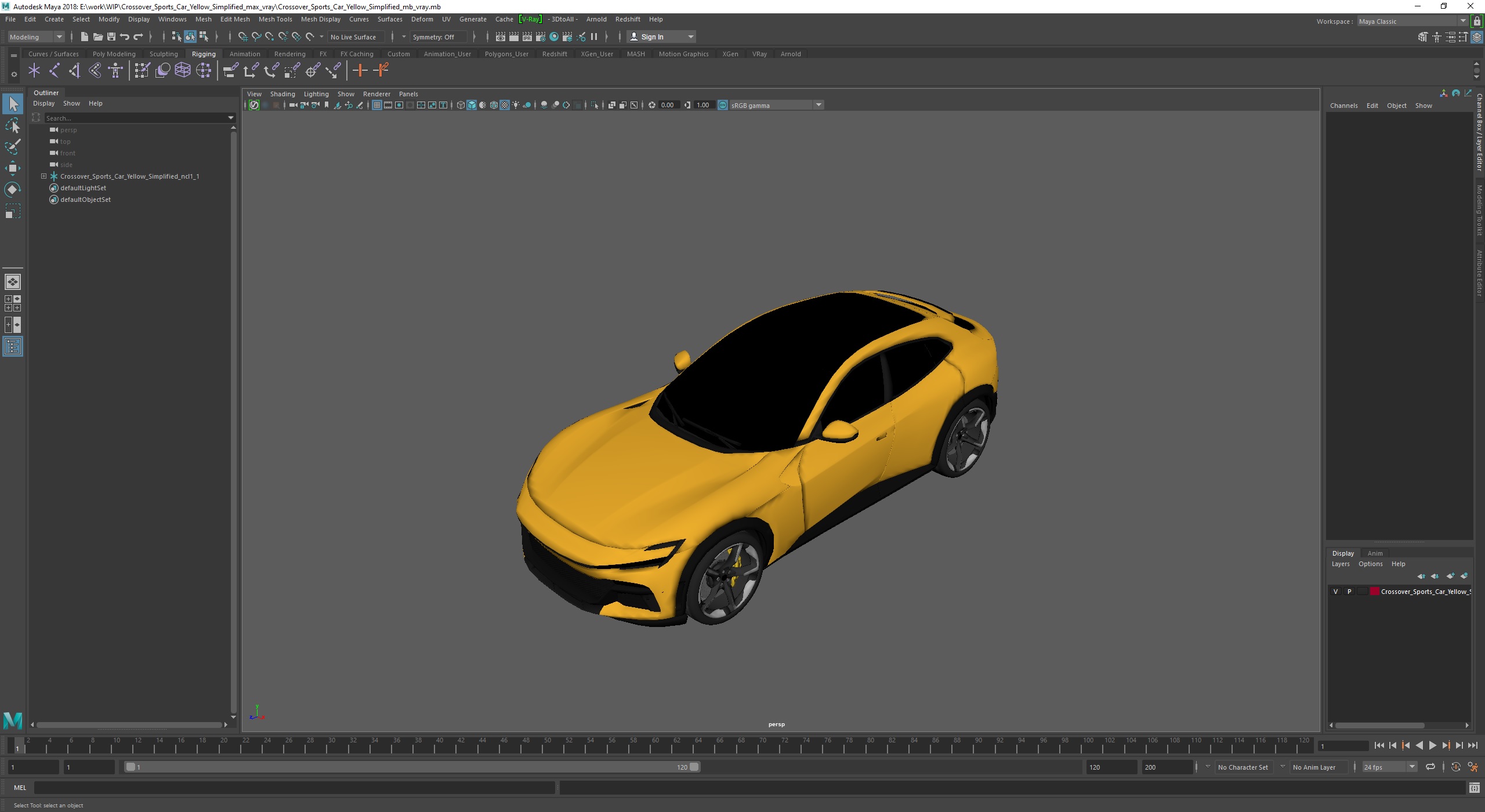Open the Mesh Tools menu
1485x812 pixels.
point(275,19)
